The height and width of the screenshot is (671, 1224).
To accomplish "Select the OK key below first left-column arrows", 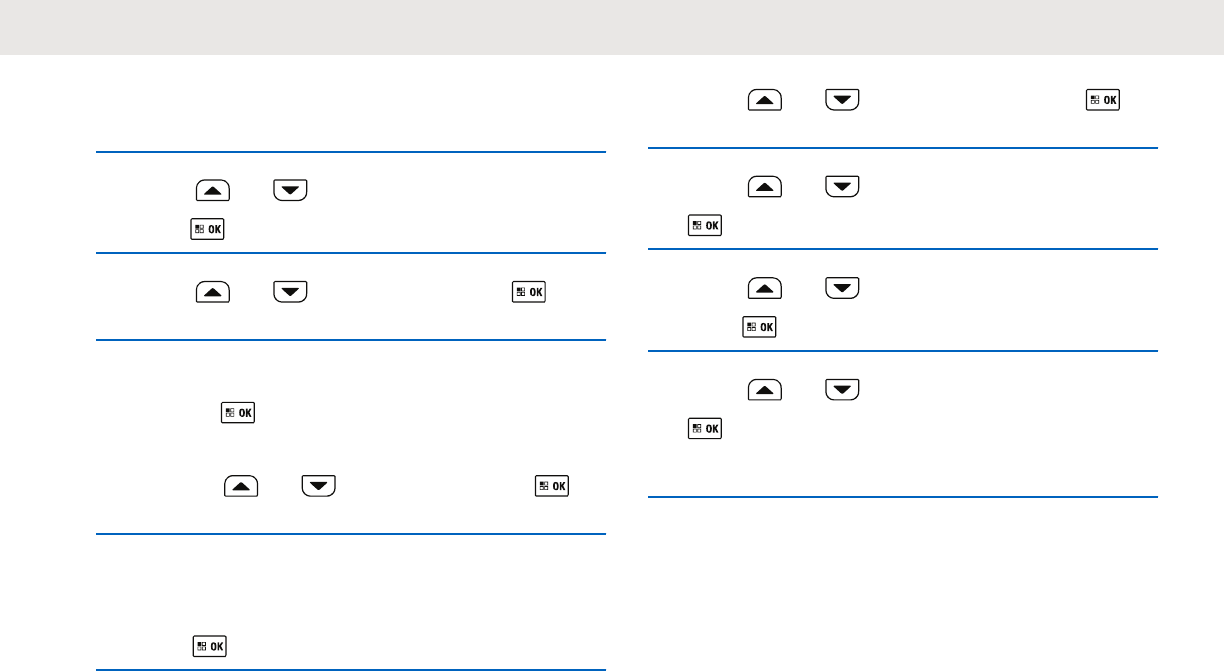I will tap(209, 228).
